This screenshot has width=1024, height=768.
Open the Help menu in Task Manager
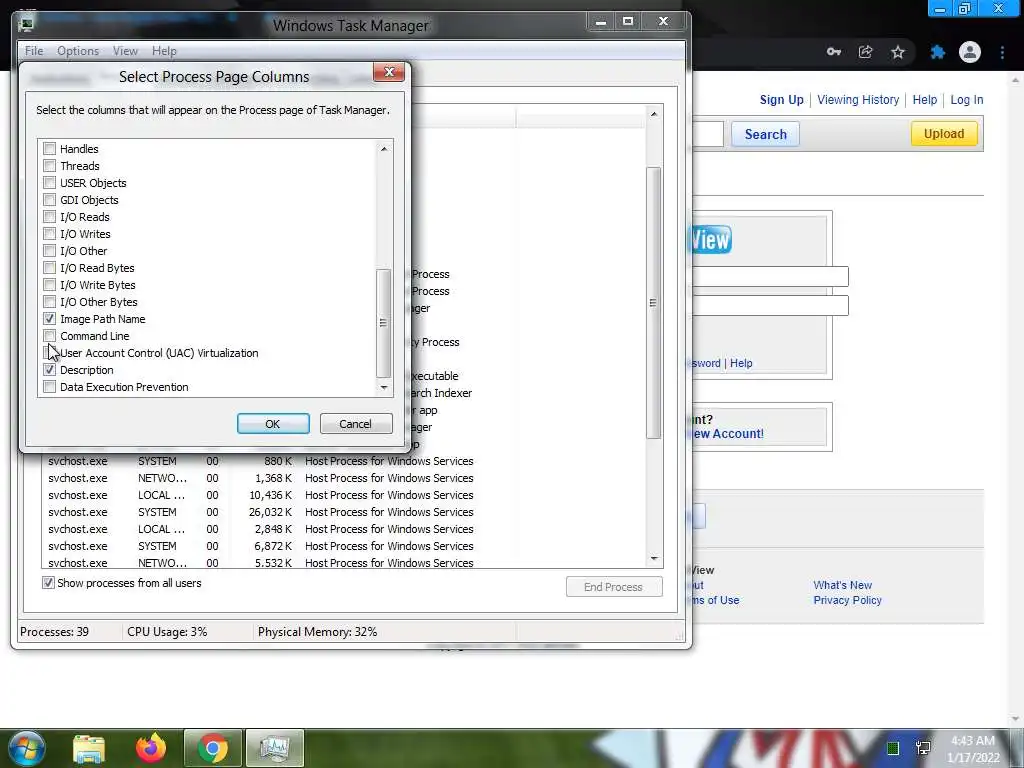point(164,51)
